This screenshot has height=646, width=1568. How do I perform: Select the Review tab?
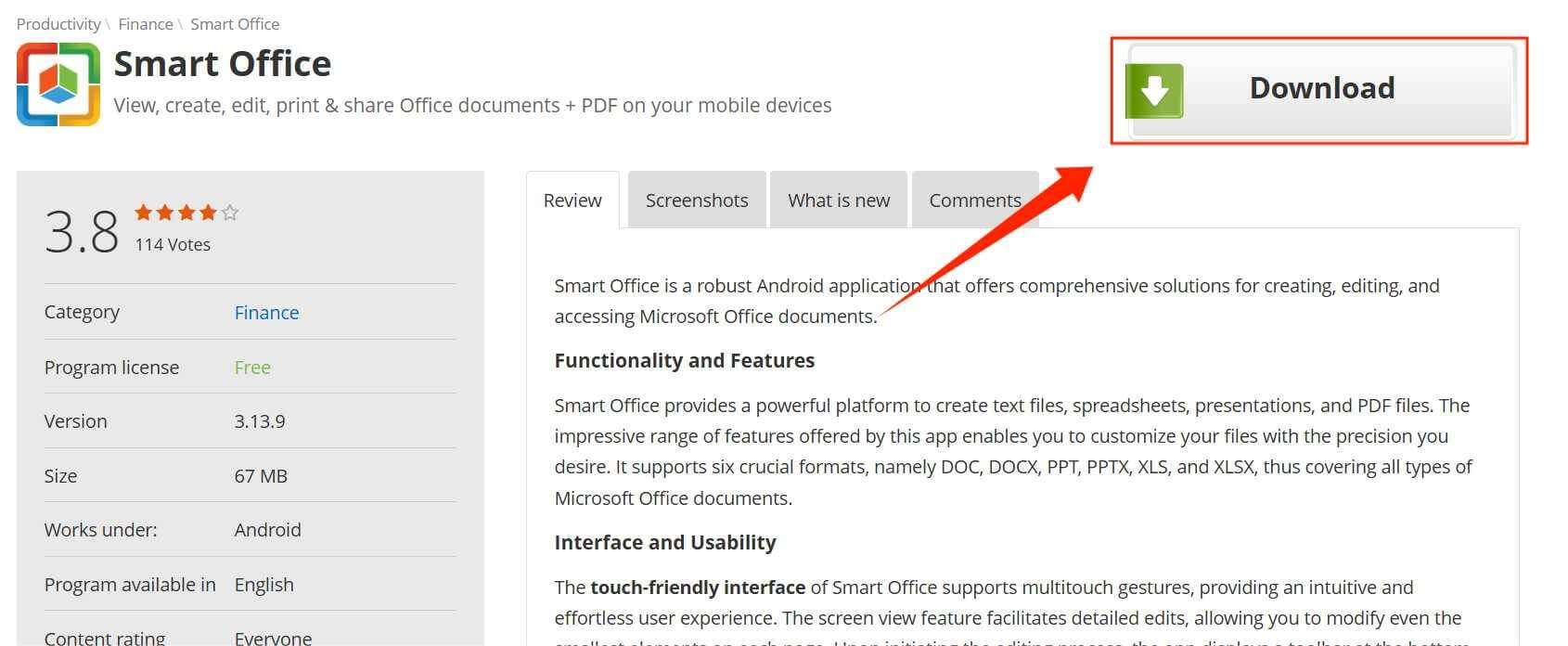click(572, 200)
